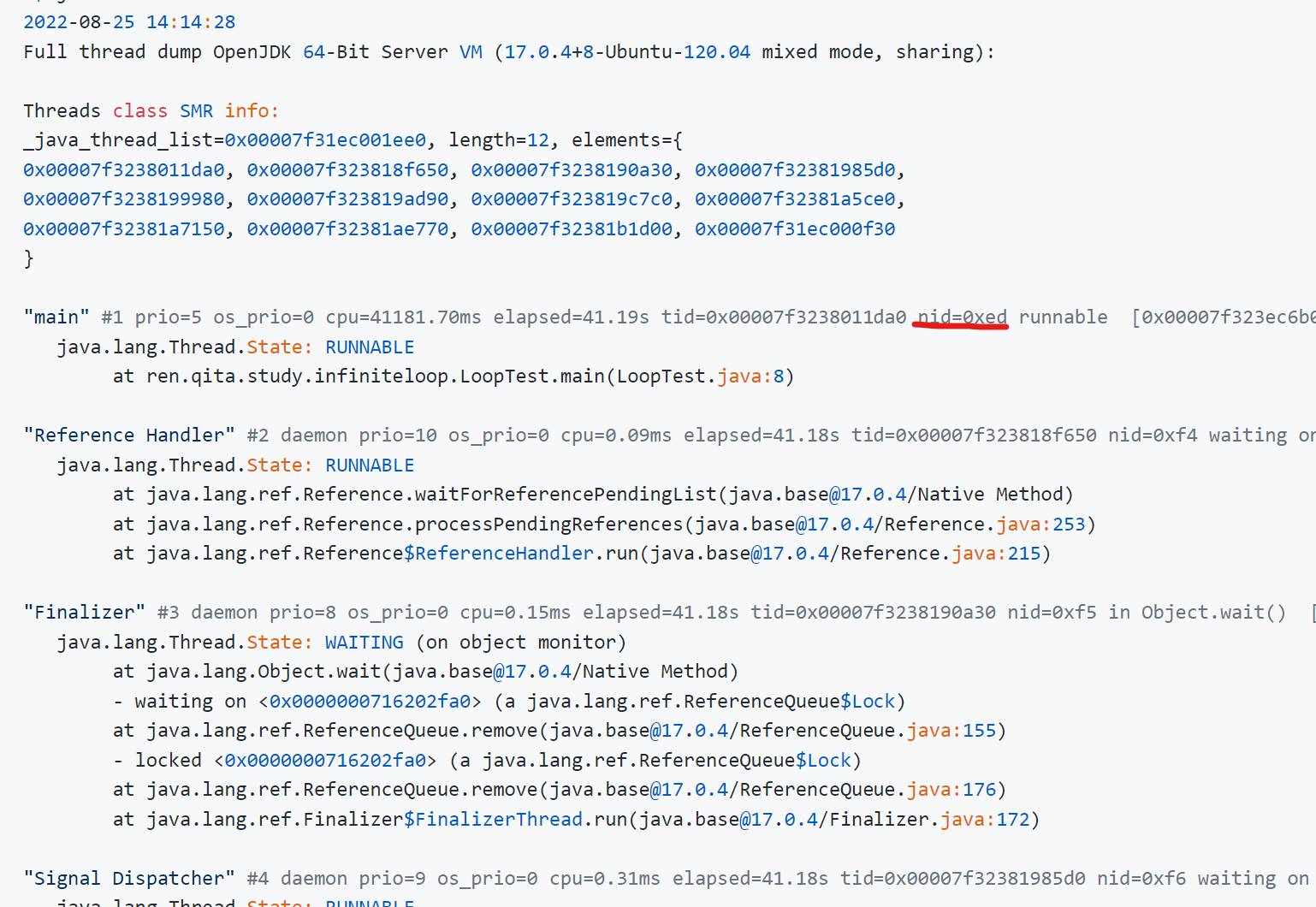Click the Reference.java:253 line reference
The height and width of the screenshot is (907, 1316).
click(x=1040, y=525)
